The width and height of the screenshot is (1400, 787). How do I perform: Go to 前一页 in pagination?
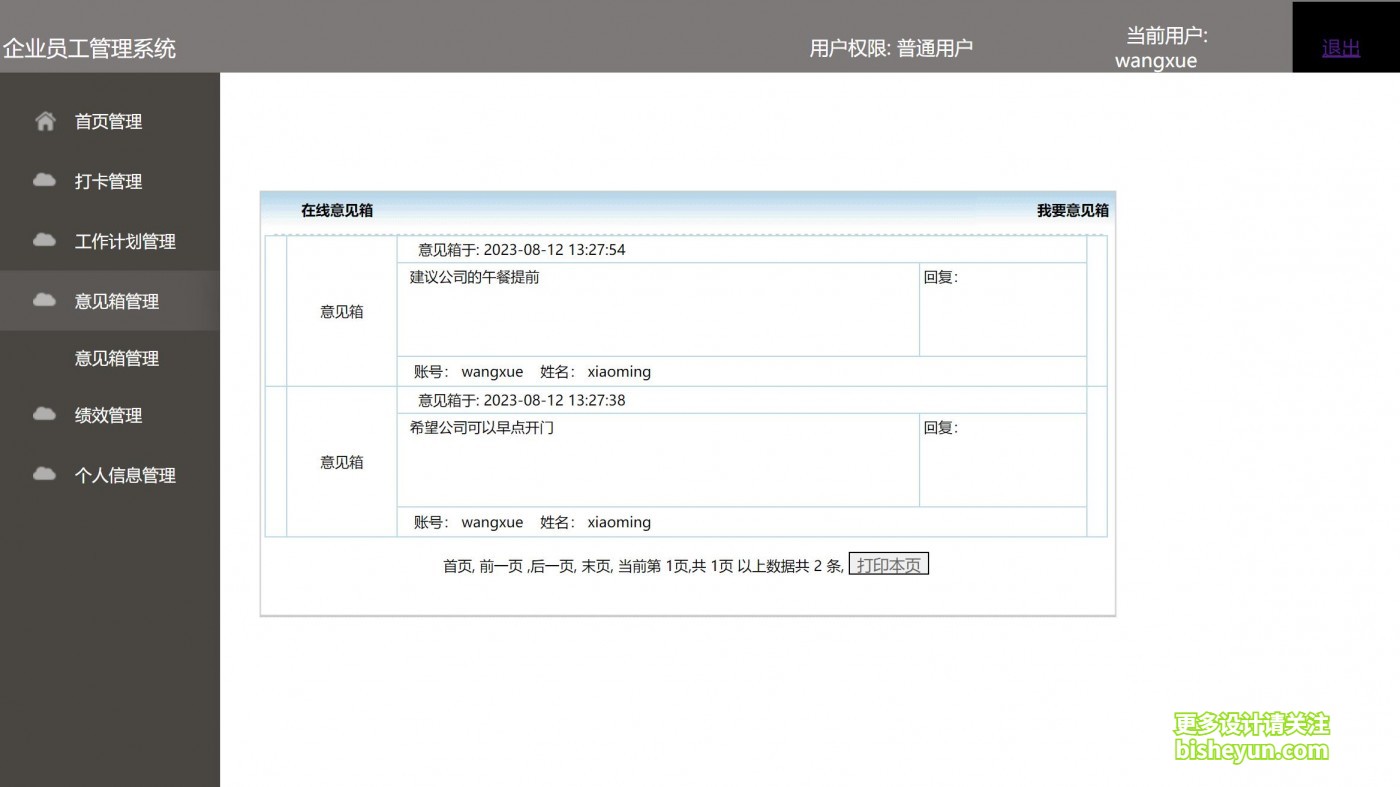(501, 566)
